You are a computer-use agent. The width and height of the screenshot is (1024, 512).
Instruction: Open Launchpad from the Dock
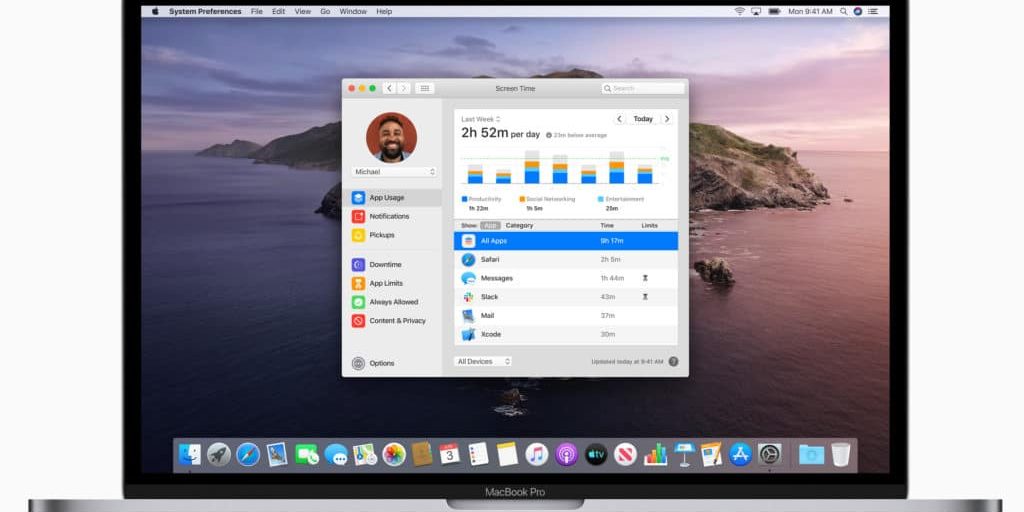[219, 455]
